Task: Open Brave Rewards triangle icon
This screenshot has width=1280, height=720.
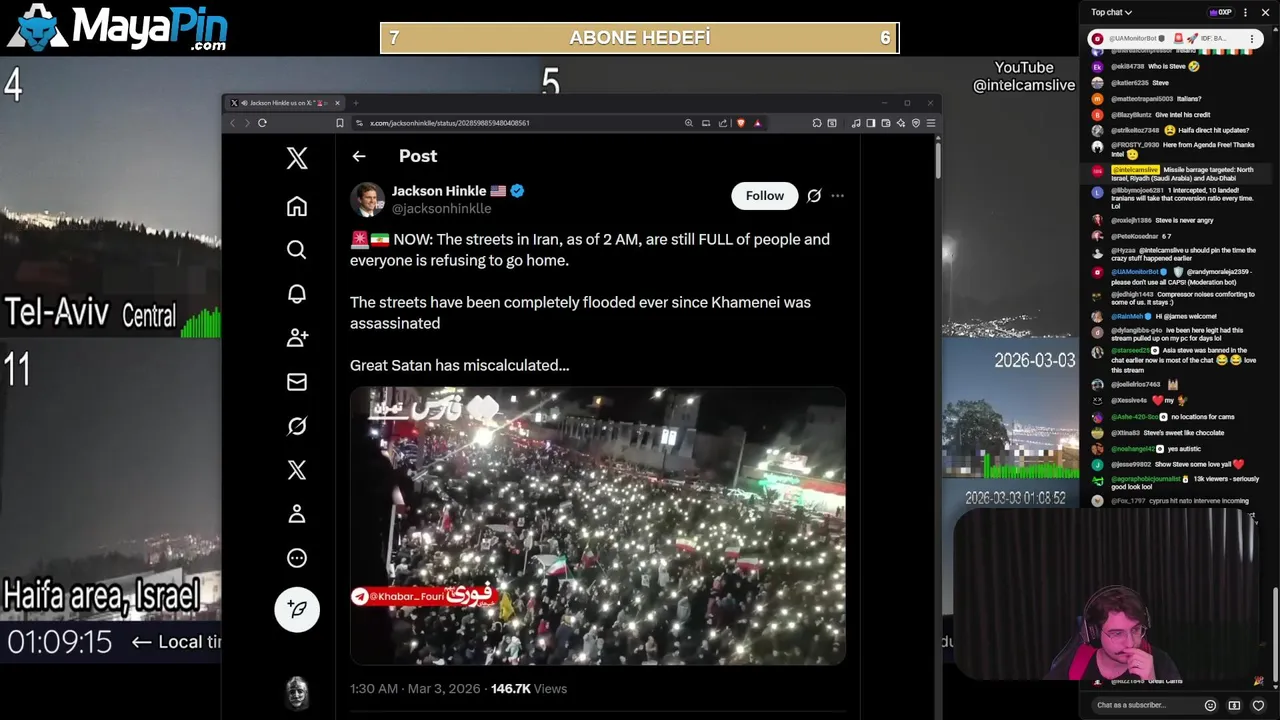Action: (x=757, y=123)
